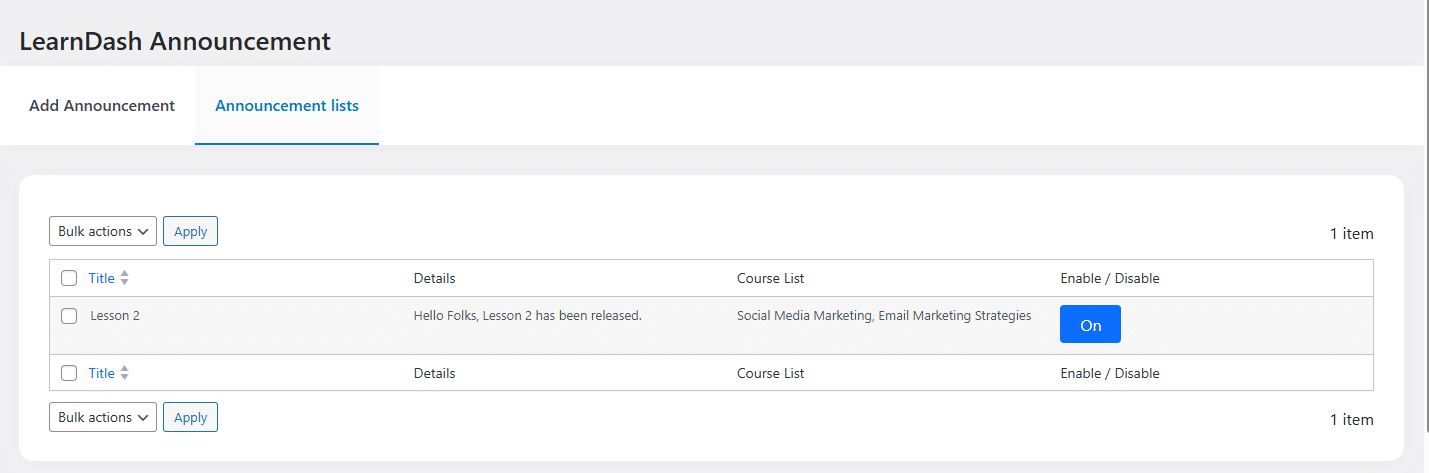Open the Add Announcement tab

click(x=102, y=105)
